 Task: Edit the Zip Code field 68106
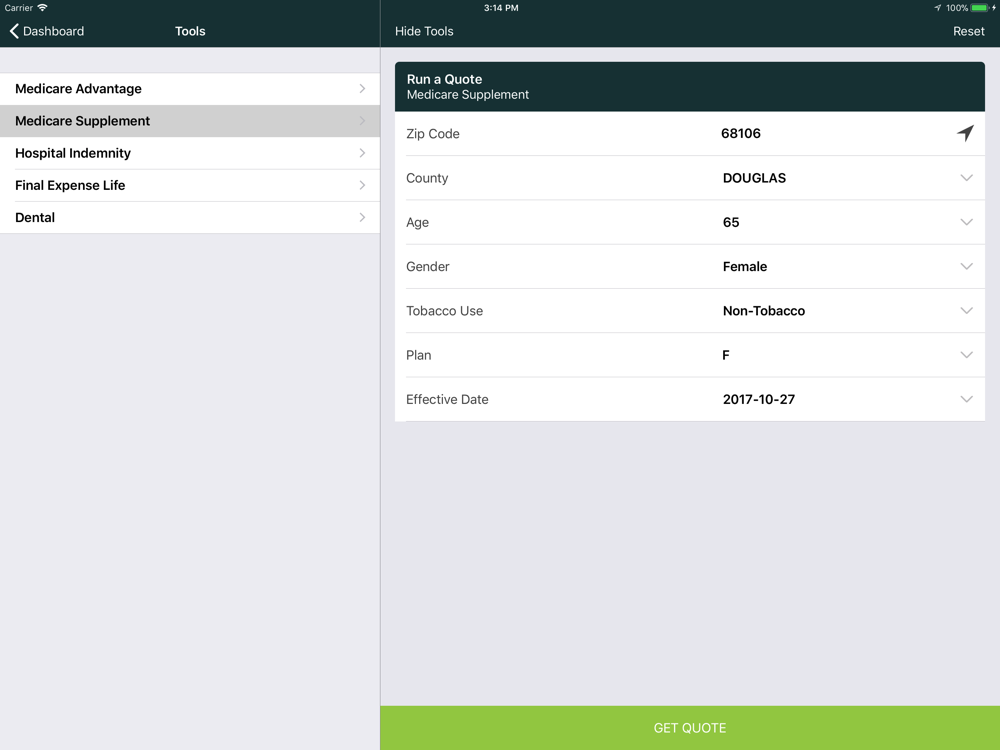740,133
